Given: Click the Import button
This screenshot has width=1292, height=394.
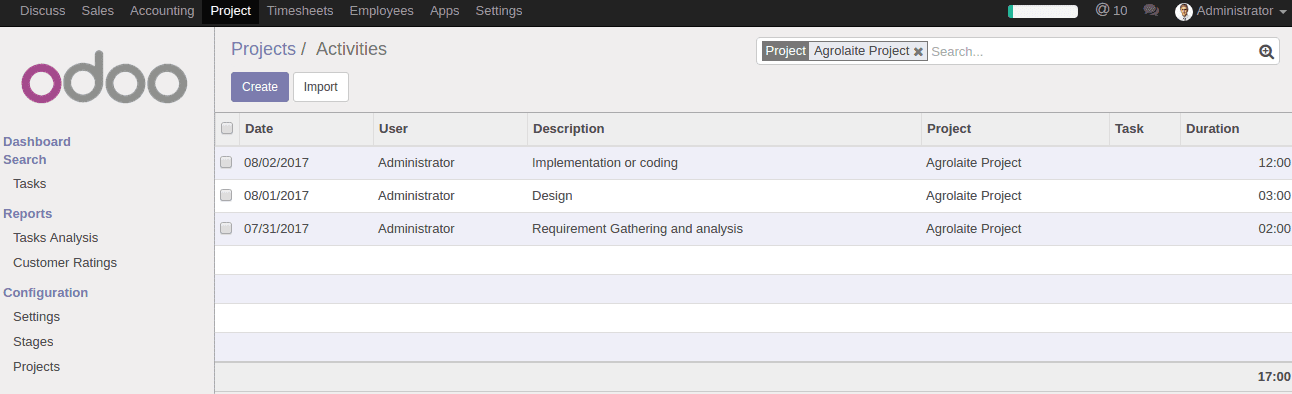Looking at the screenshot, I should pyautogui.click(x=321, y=87).
